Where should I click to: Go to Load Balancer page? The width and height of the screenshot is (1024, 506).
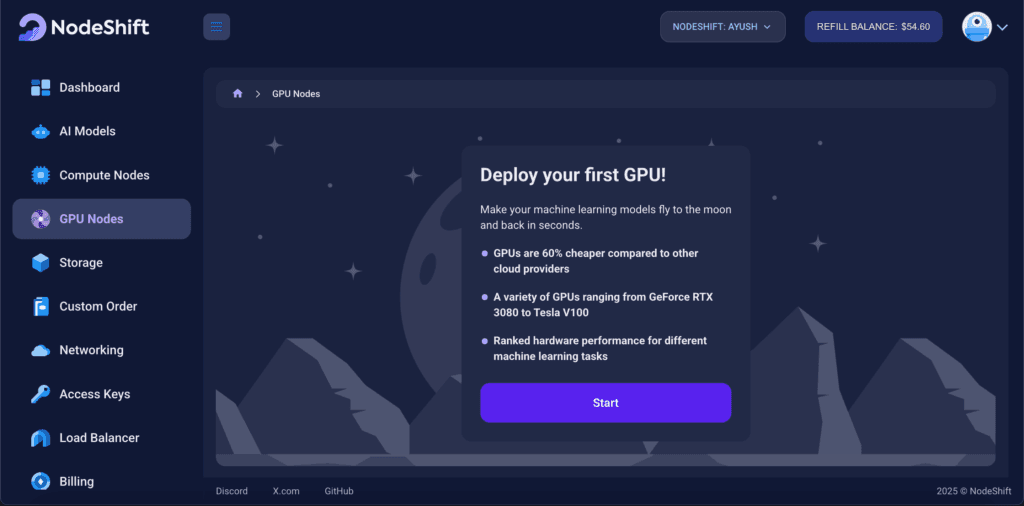point(102,438)
